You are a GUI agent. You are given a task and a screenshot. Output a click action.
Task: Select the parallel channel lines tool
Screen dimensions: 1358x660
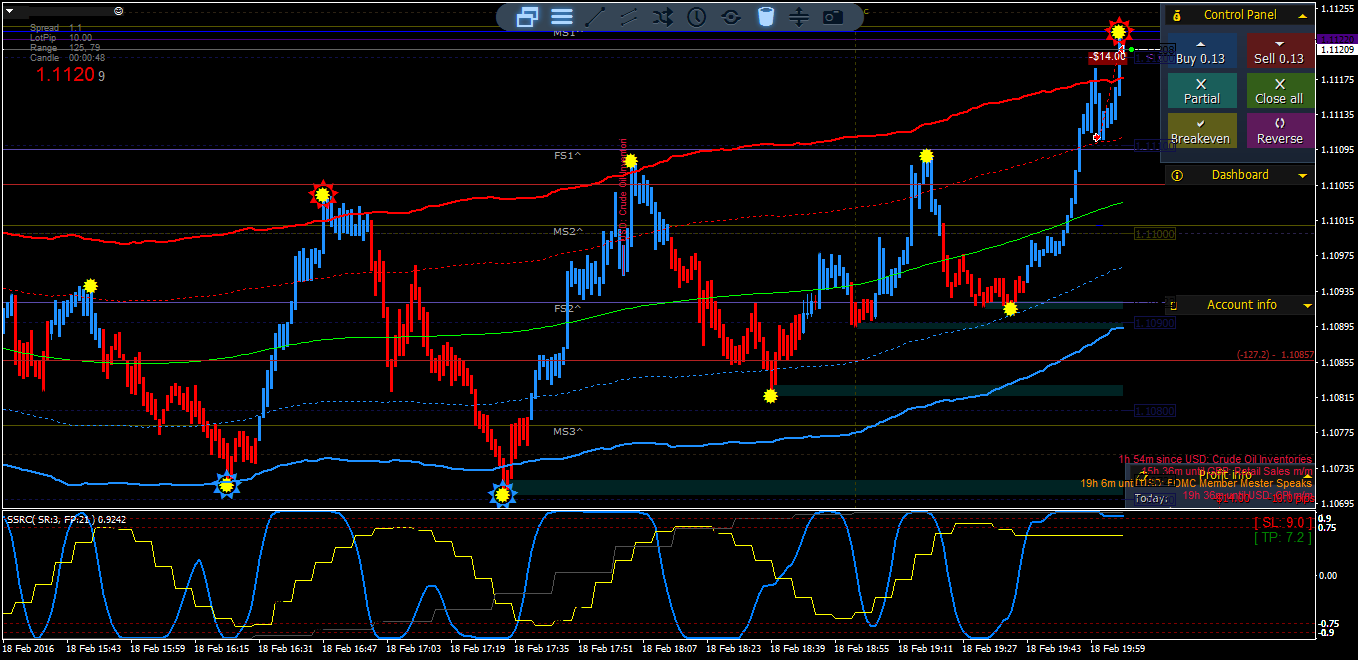point(629,16)
